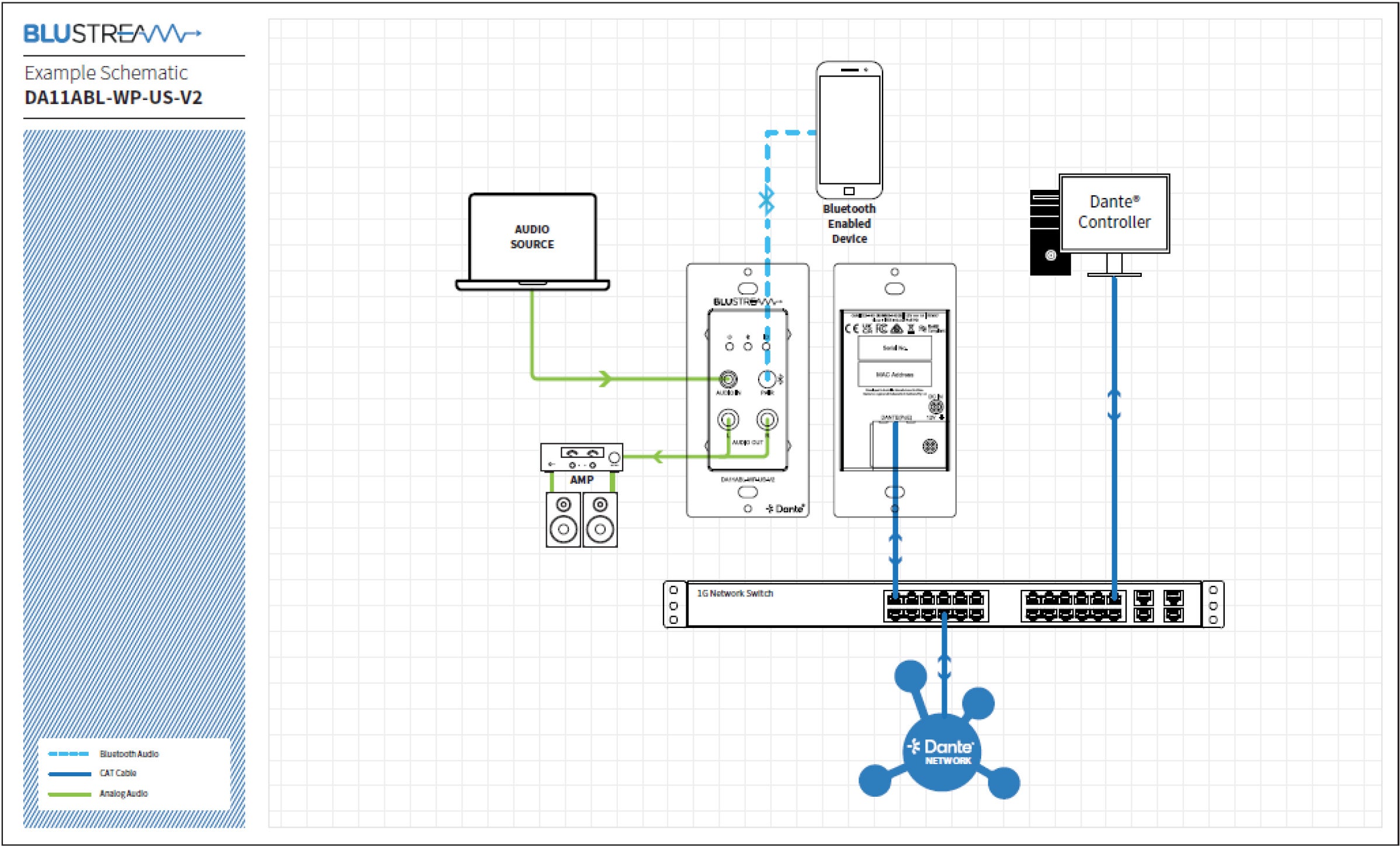Click the left AUDIO OUT RCA connector
The width and height of the screenshot is (1400, 847).
728,419
